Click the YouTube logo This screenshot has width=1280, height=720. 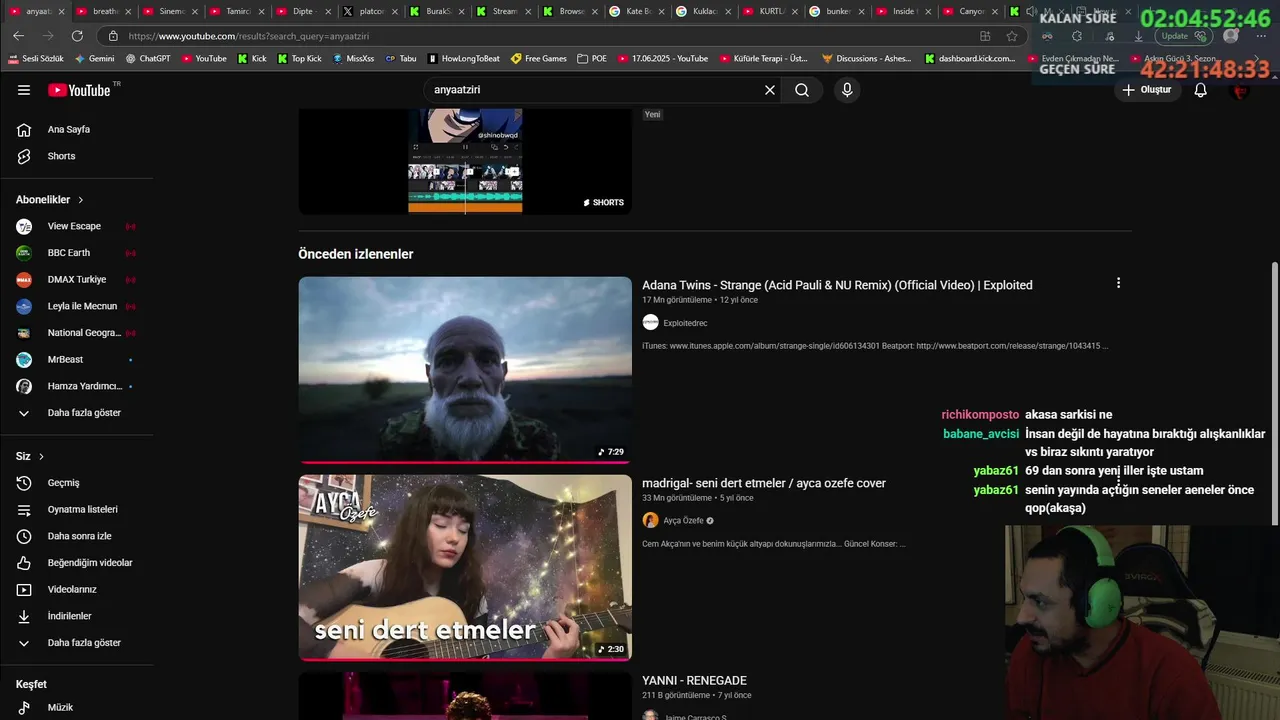pos(79,90)
